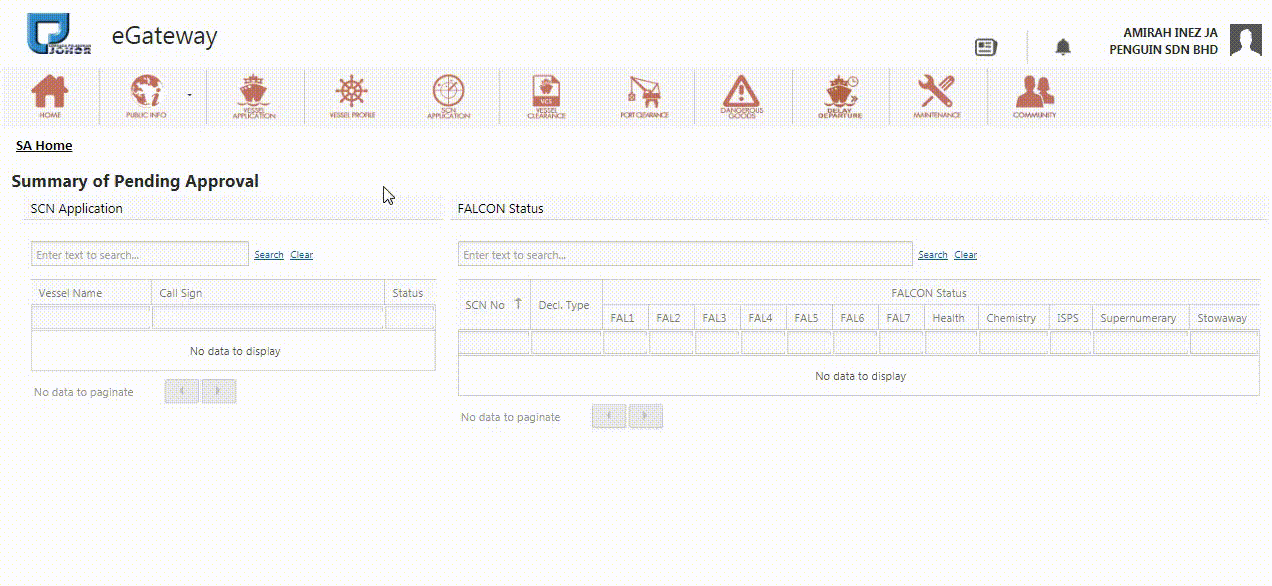Focus the FALCON Status search text box

coord(685,254)
